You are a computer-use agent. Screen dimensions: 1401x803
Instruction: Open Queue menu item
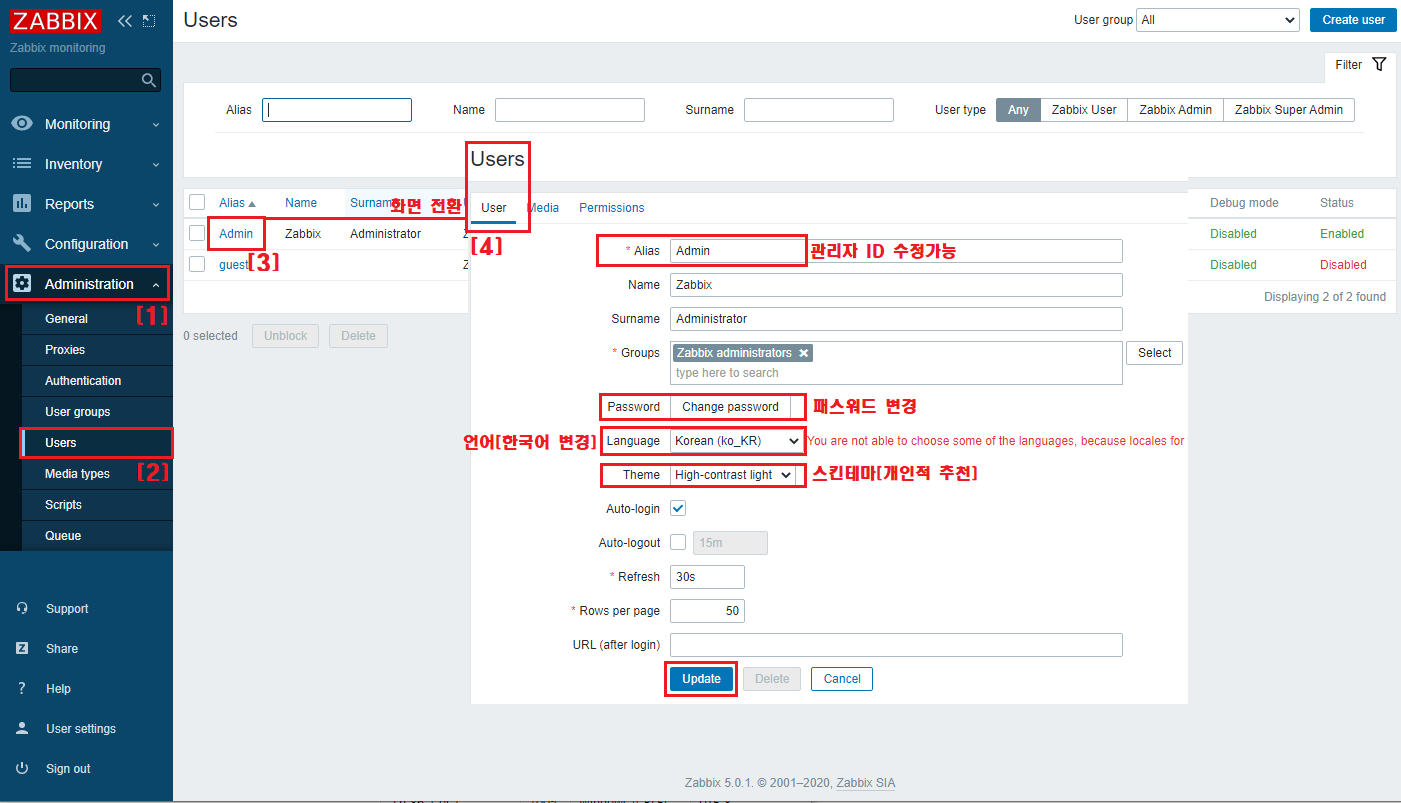click(63, 536)
